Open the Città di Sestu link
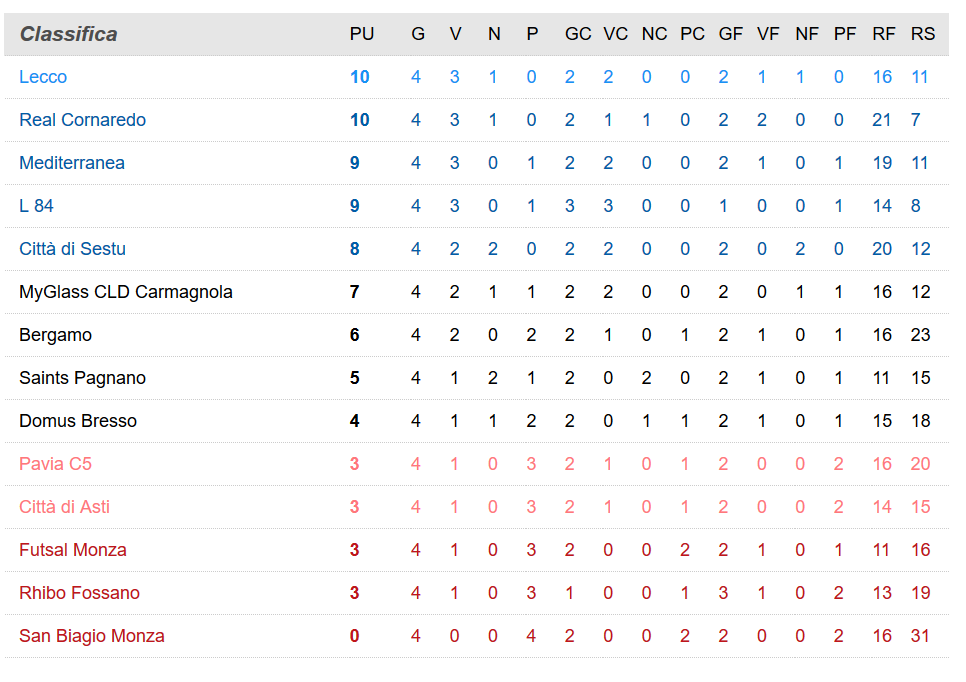The image size is (966, 682). click(72, 249)
